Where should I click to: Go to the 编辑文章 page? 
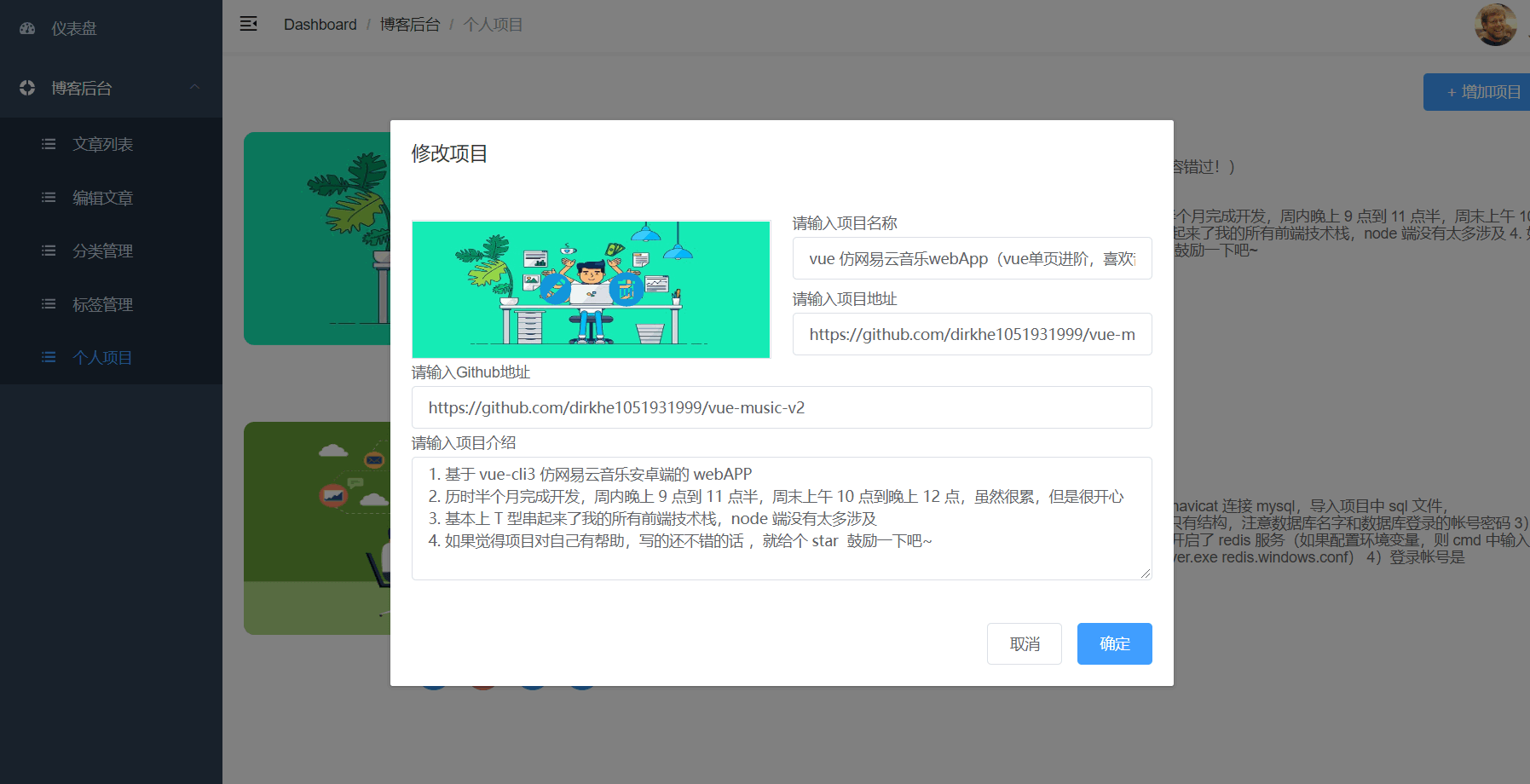click(x=111, y=198)
